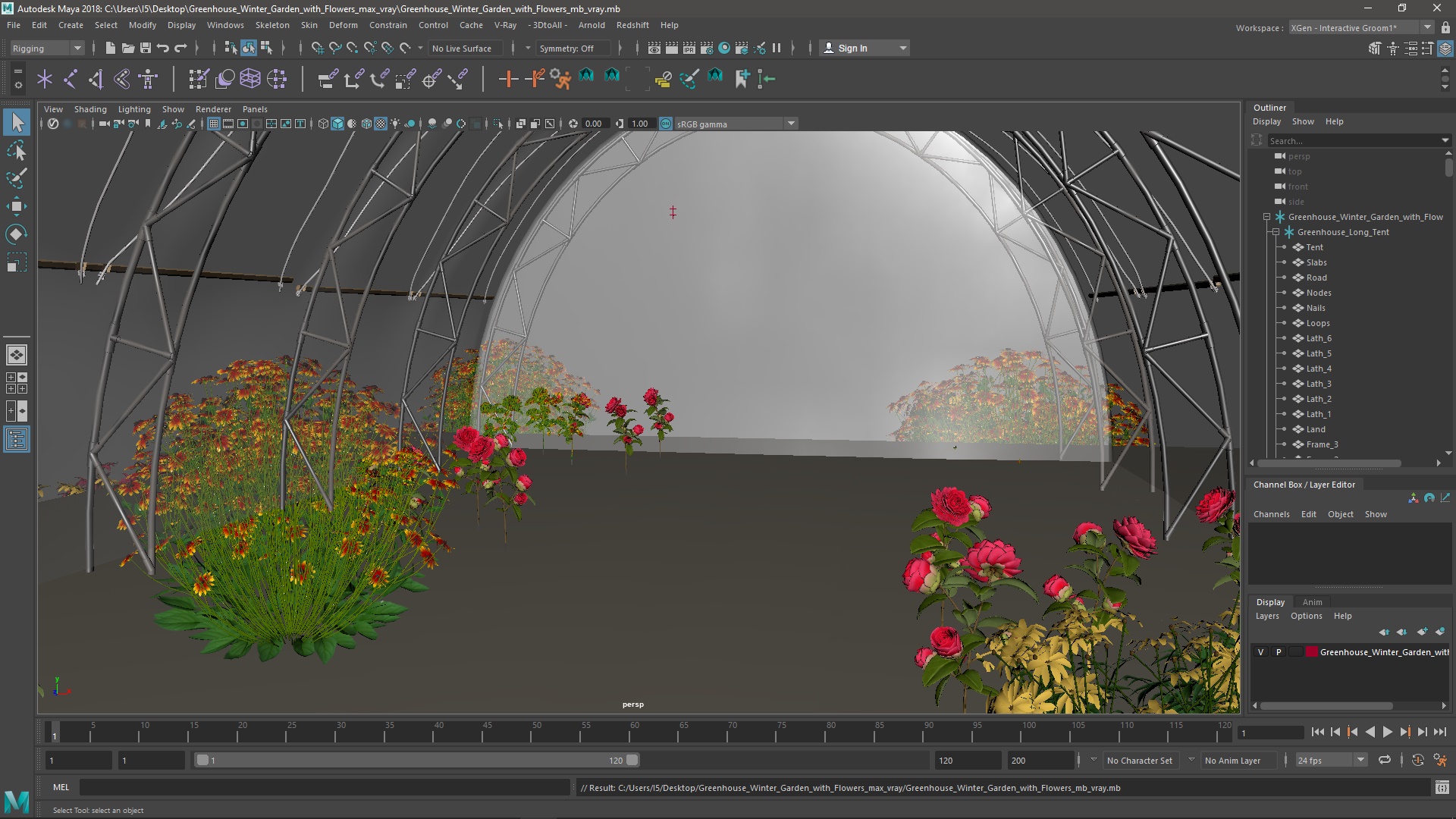Open the viewport Shading menu
The image size is (1456, 819).
pyautogui.click(x=90, y=109)
